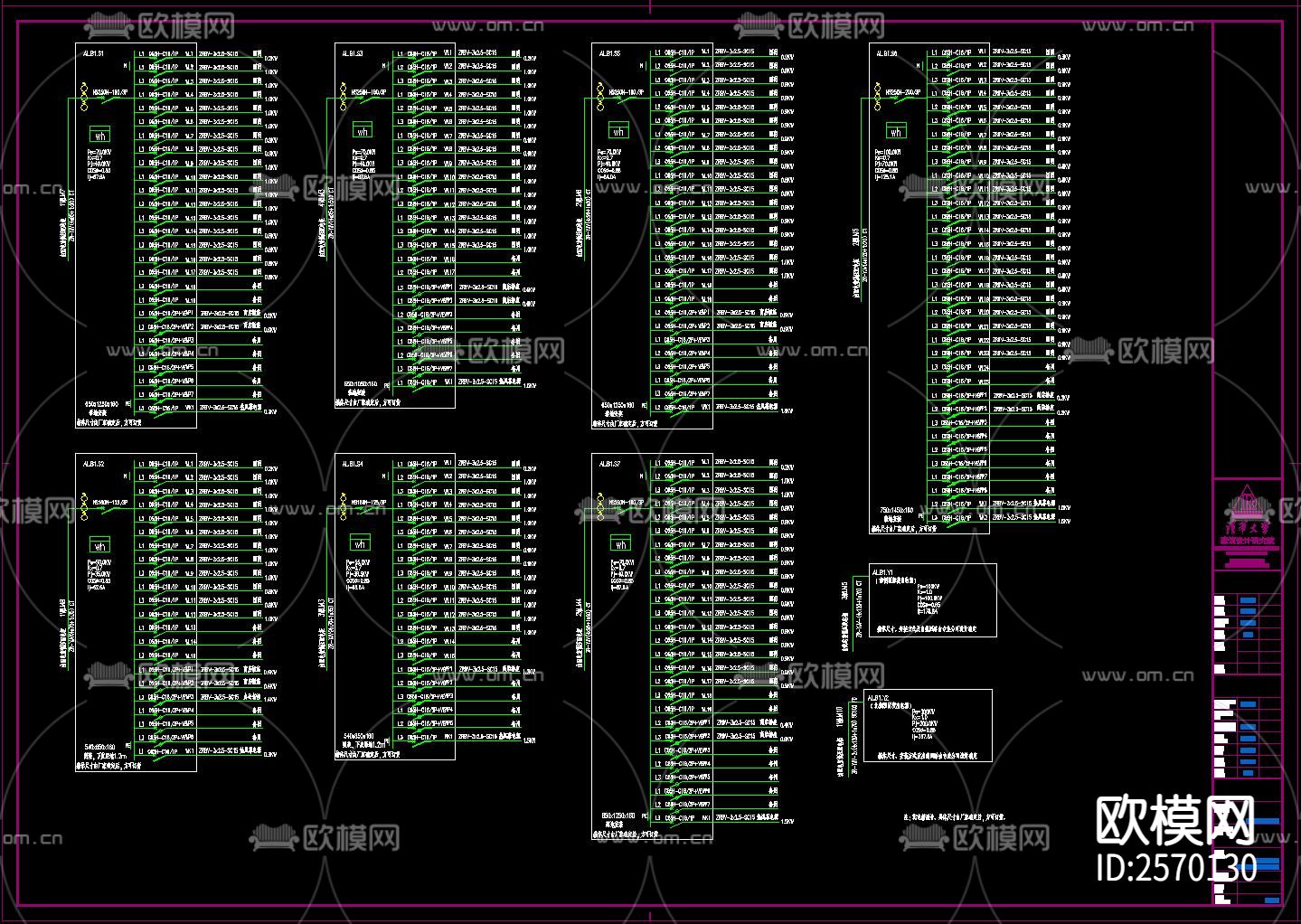Select the wh meter symbol in panel ALB1.S5
The width and height of the screenshot is (1301, 924).
[618, 131]
